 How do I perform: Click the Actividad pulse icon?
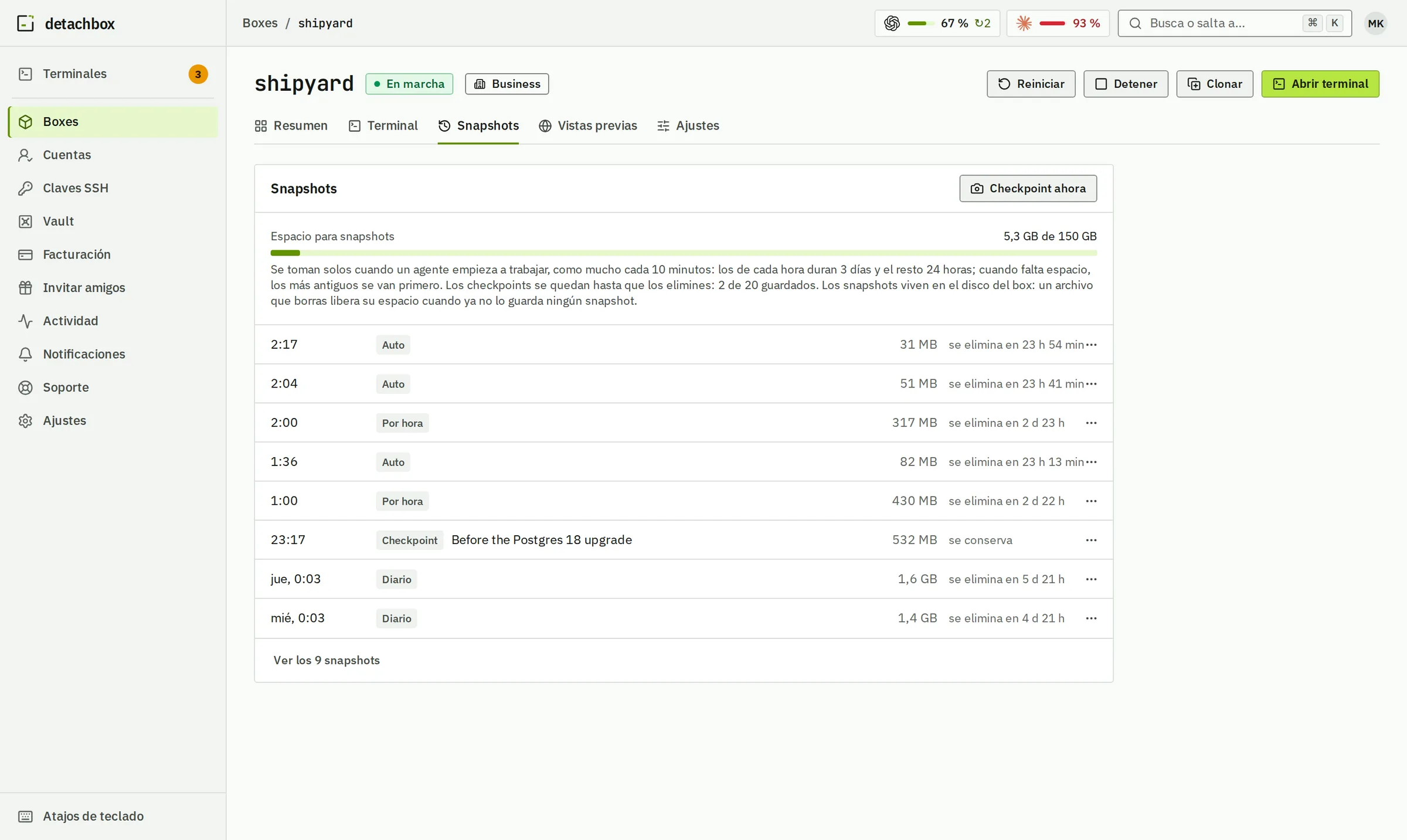[25, 321]
